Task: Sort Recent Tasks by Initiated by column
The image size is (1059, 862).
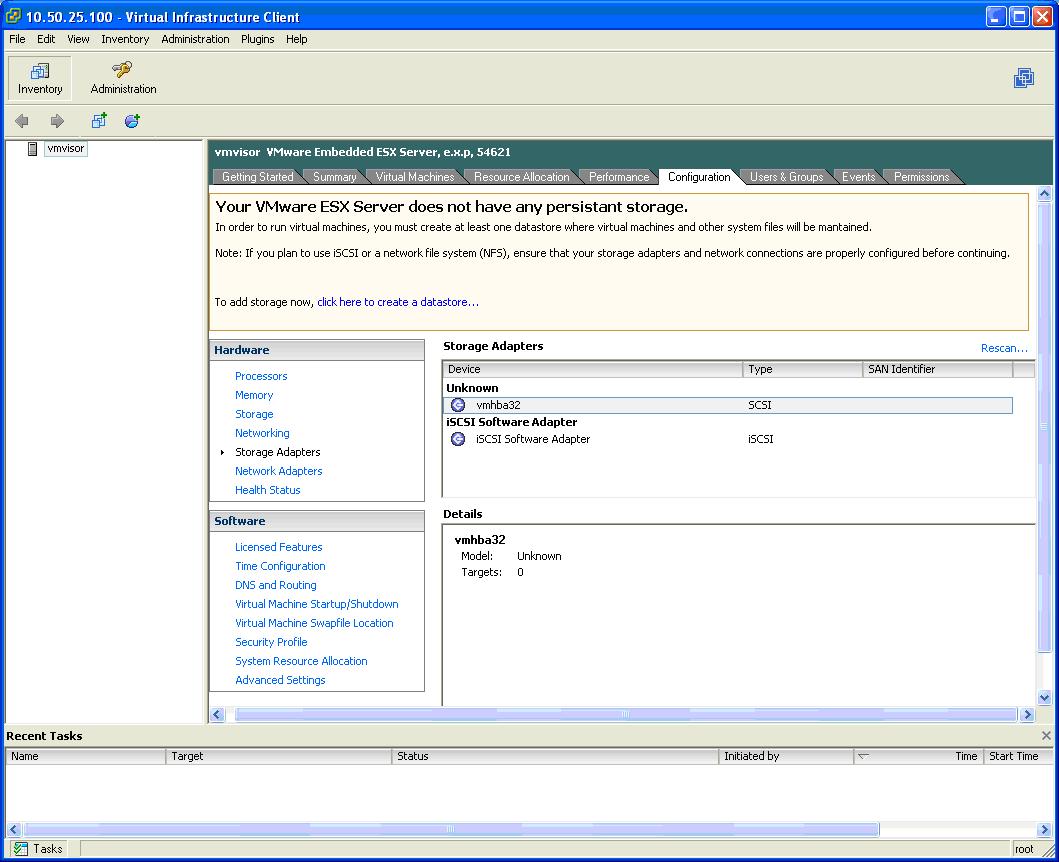Action: tap(785, 756)
